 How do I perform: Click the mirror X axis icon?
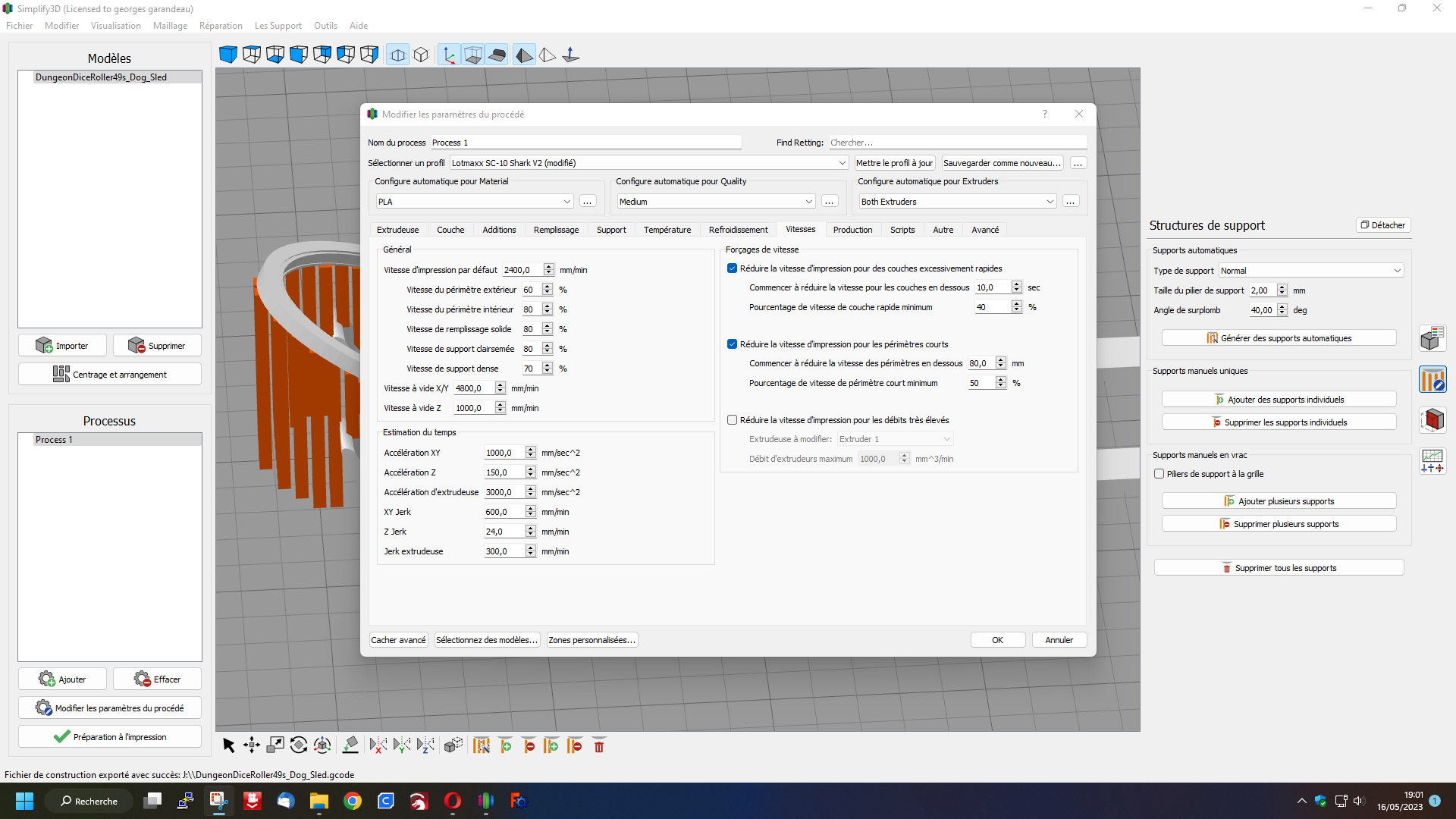[x=378, y=745]
